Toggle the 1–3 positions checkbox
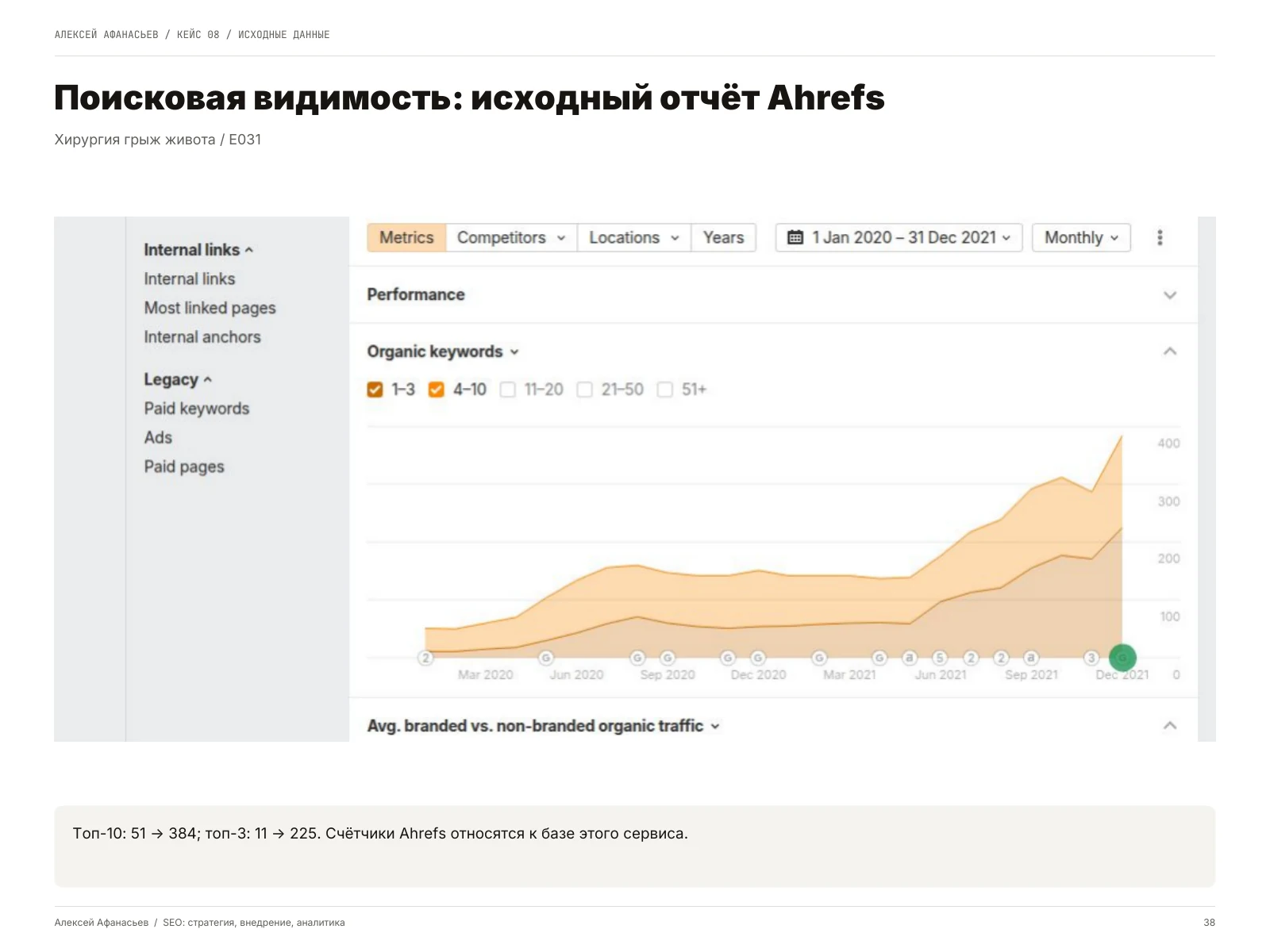This screenshot has height=952, width=1270. tap(375, 390)
